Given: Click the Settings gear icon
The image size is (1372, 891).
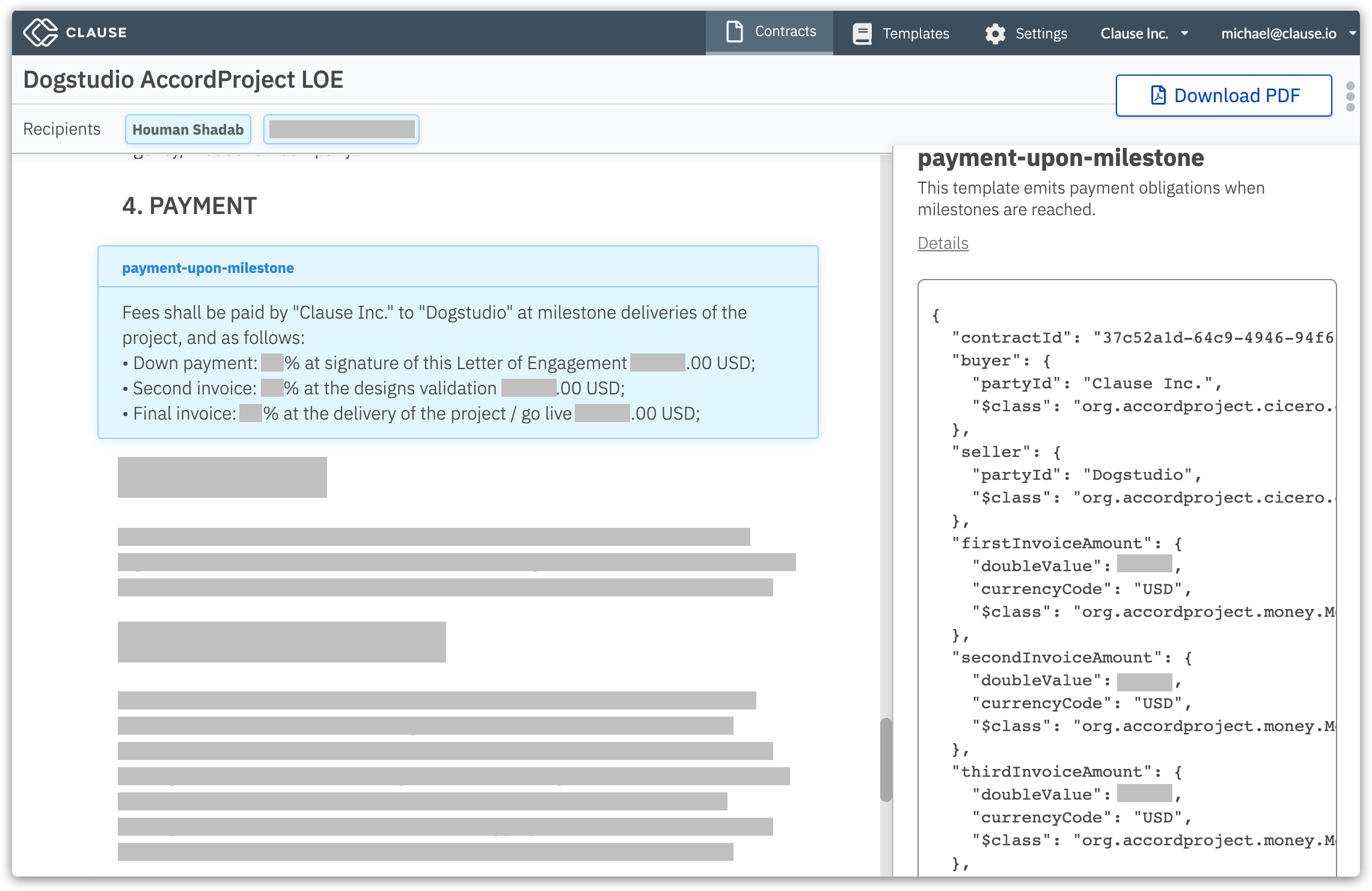Looking at the screenshot, I should (x=995, y=34).
